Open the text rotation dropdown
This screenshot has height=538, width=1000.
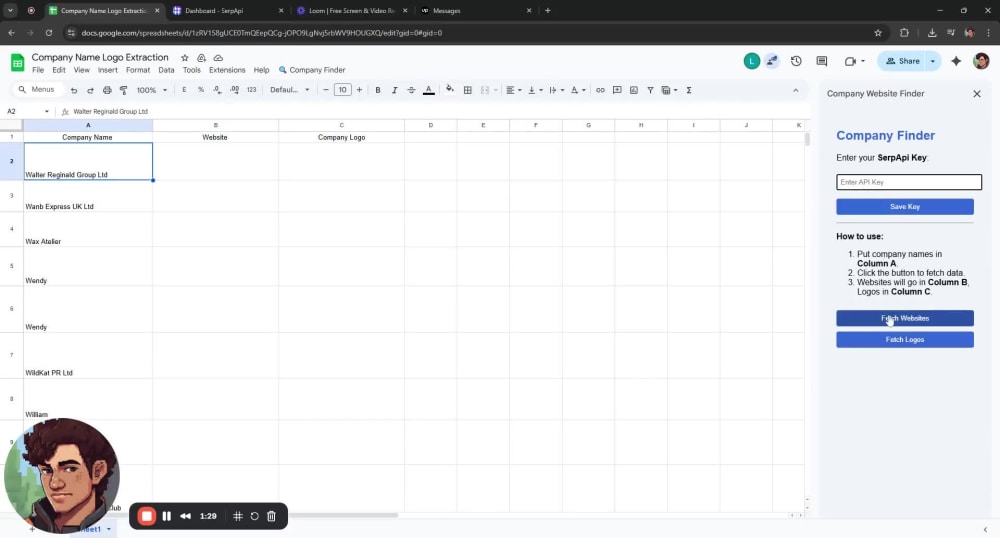pyautogui.click(x=578, y=91)
